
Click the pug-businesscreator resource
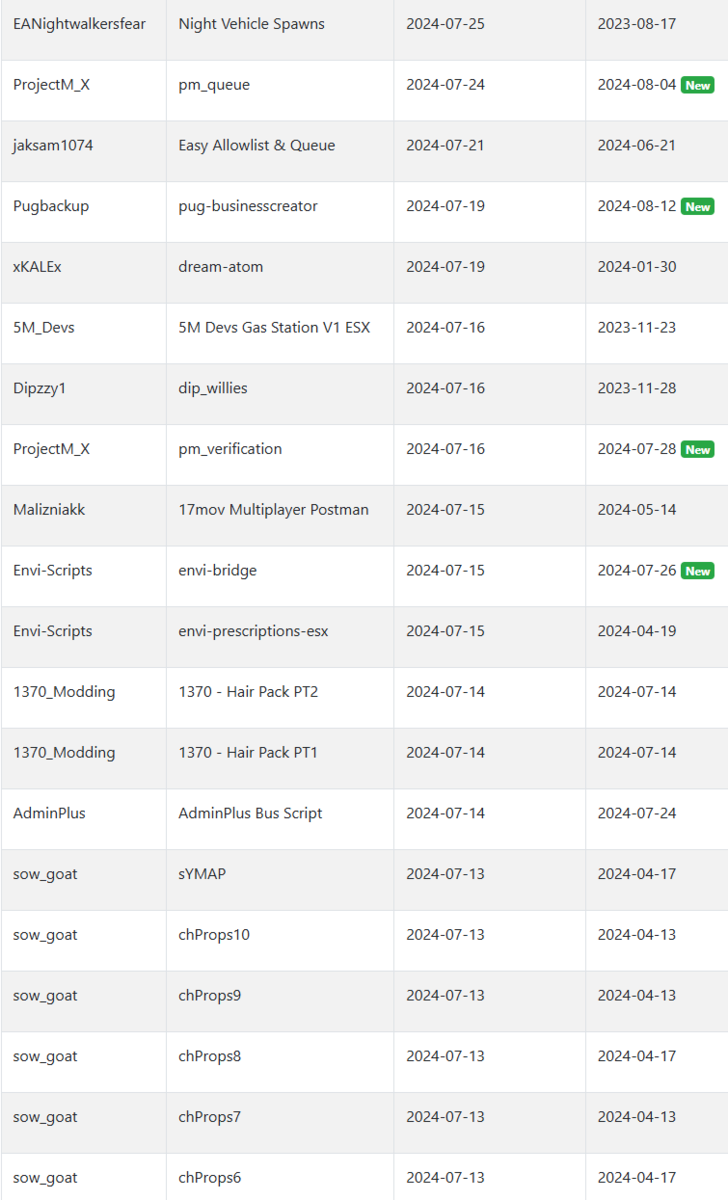tap(248, 206)
